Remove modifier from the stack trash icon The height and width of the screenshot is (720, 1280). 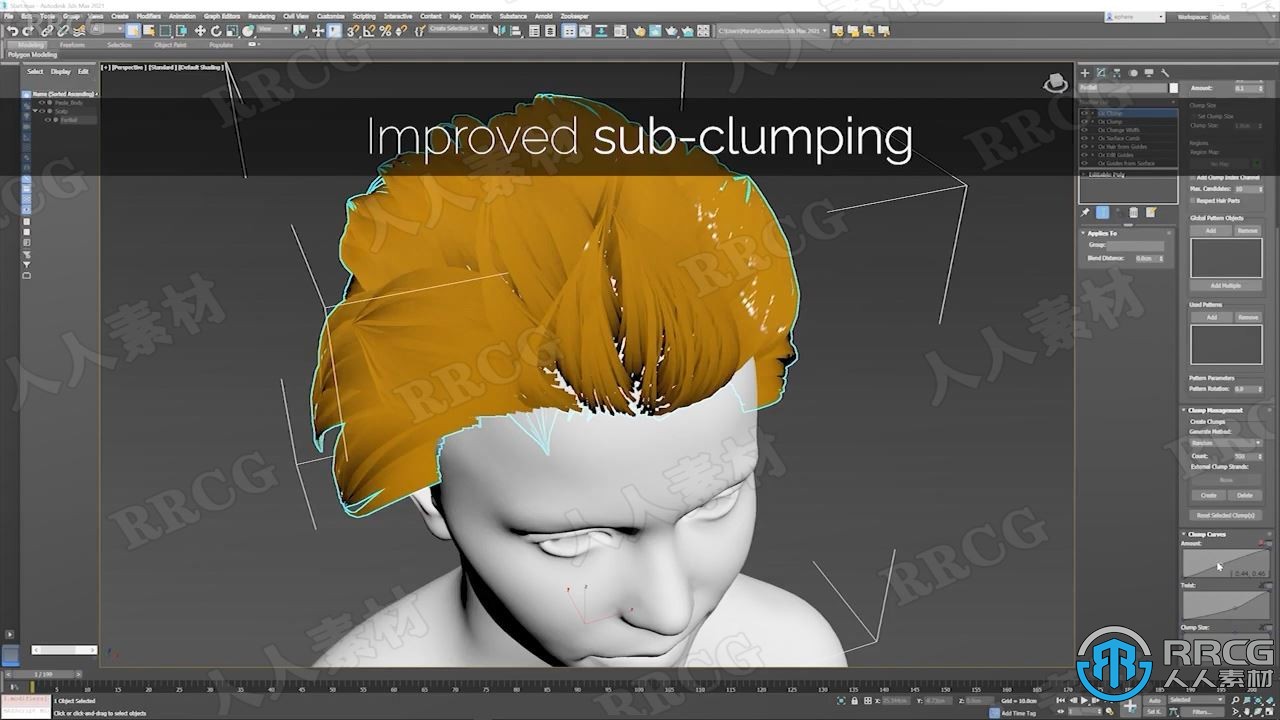1133,212
